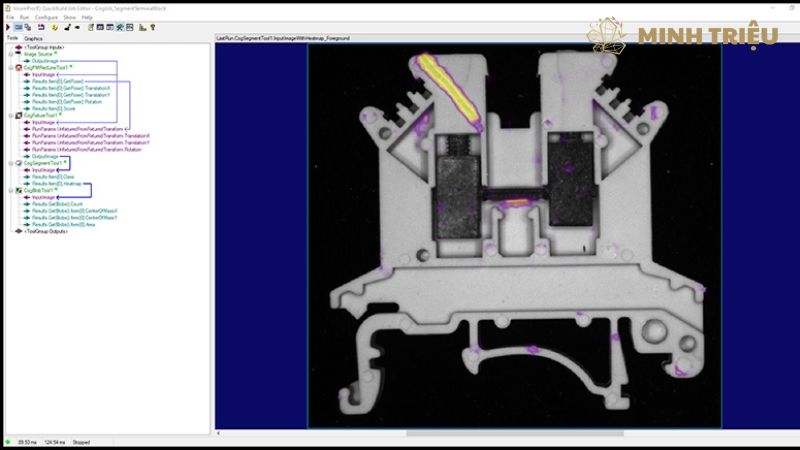Select the CogFixtureTool1 icon in tree
800x450 pixels.
click(x=19, y=115)
